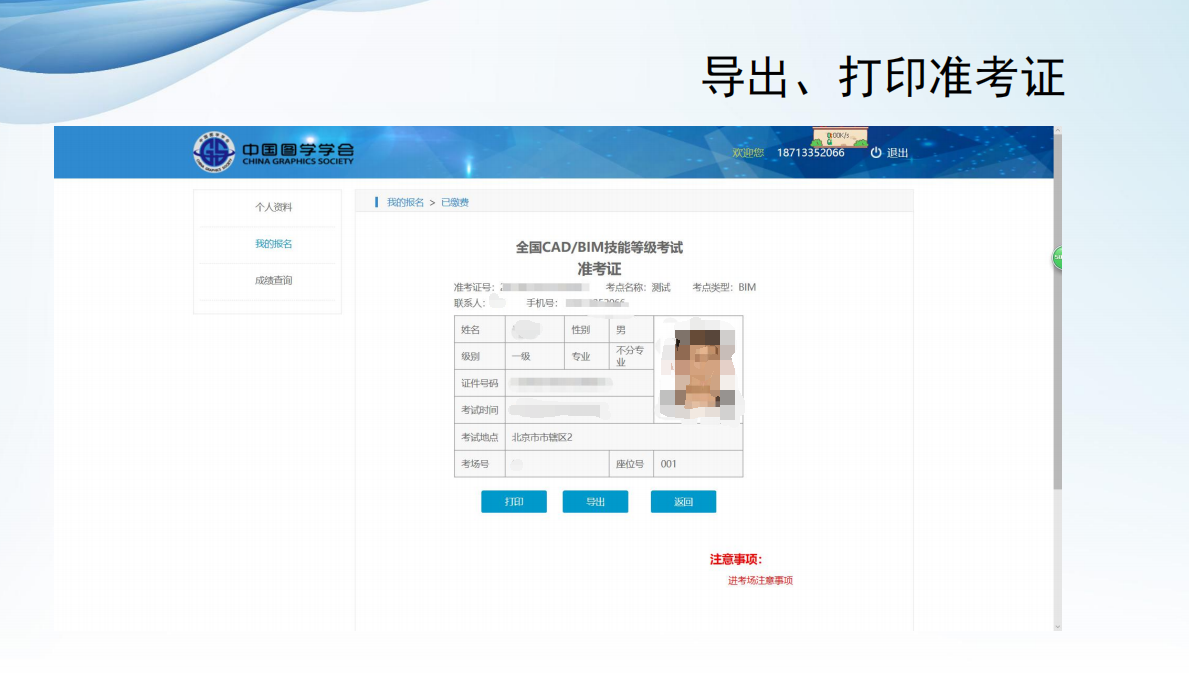Image resolution: width=1189 pixels, height=673 pixels.
Task: Click the account phone number in header
Action: point(810,153)
